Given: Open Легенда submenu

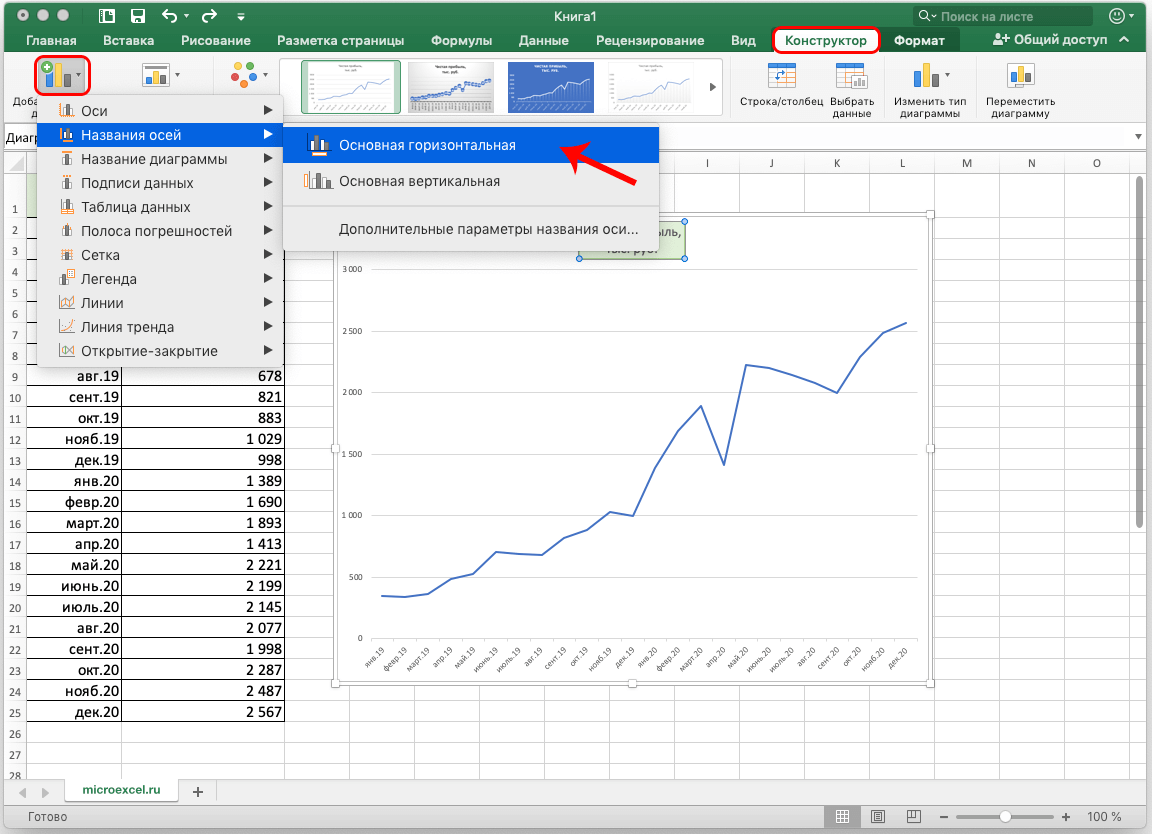Looking at the screenshot, I should pyautogui.click(x=160, y=279).
